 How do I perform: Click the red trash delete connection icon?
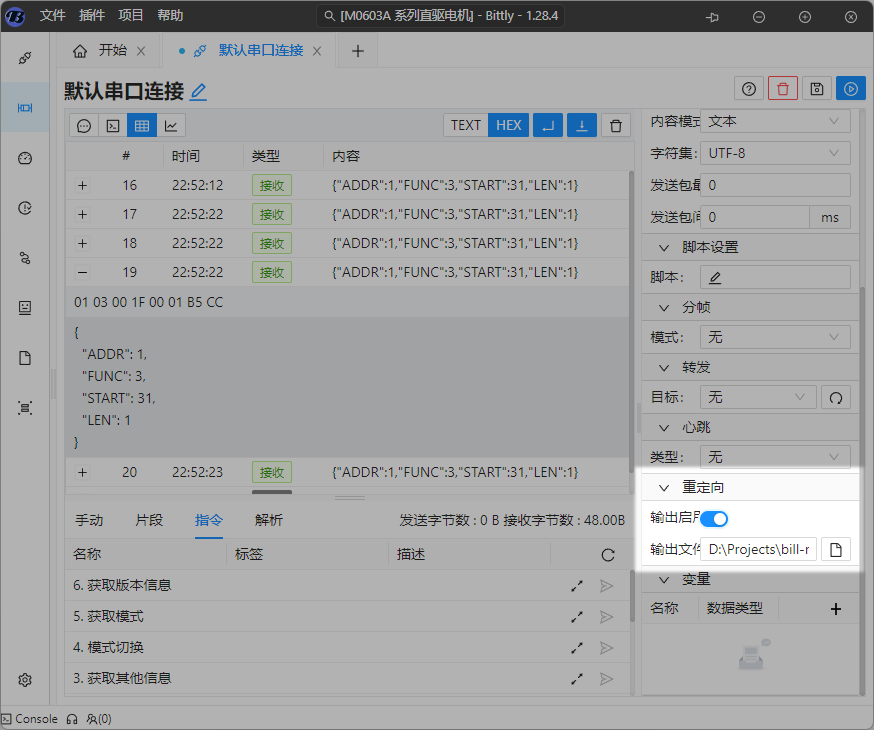[782, 88]
